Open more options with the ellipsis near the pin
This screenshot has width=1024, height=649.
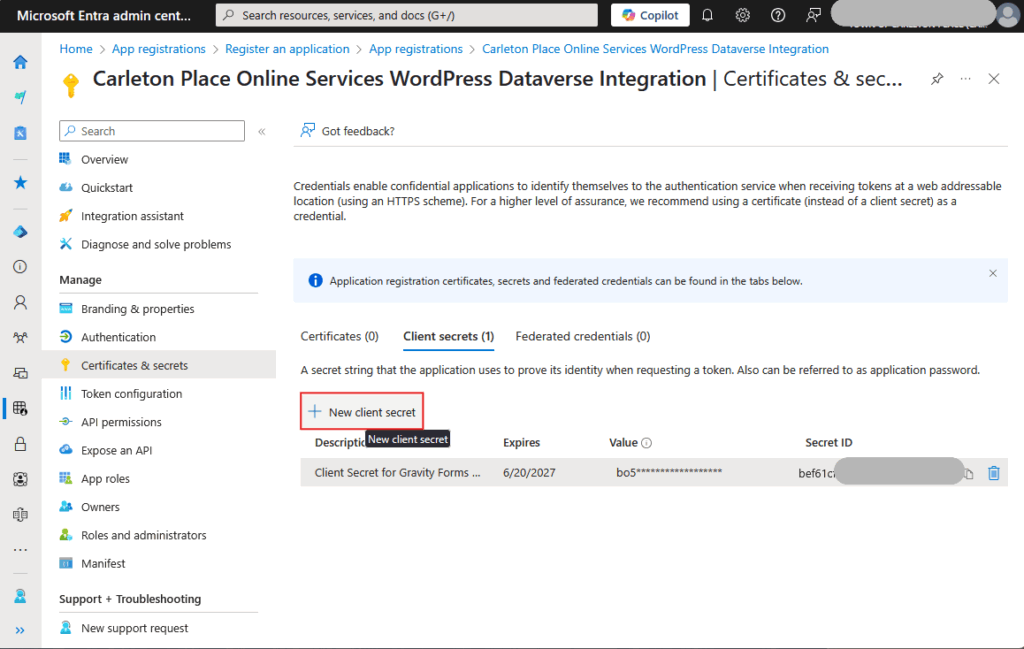(x=964, y=78)
